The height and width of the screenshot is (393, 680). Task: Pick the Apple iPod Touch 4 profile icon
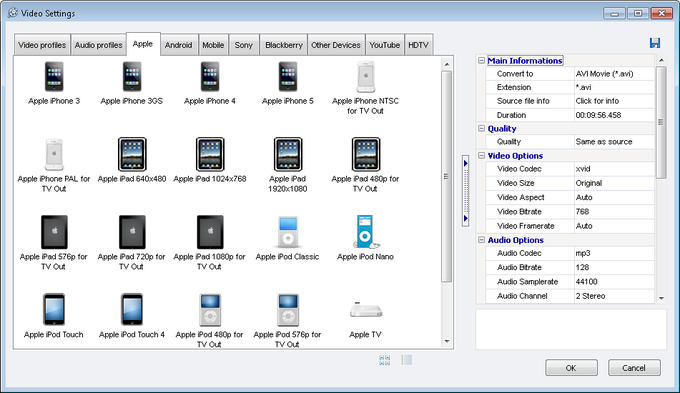click(x=132, y=310)
